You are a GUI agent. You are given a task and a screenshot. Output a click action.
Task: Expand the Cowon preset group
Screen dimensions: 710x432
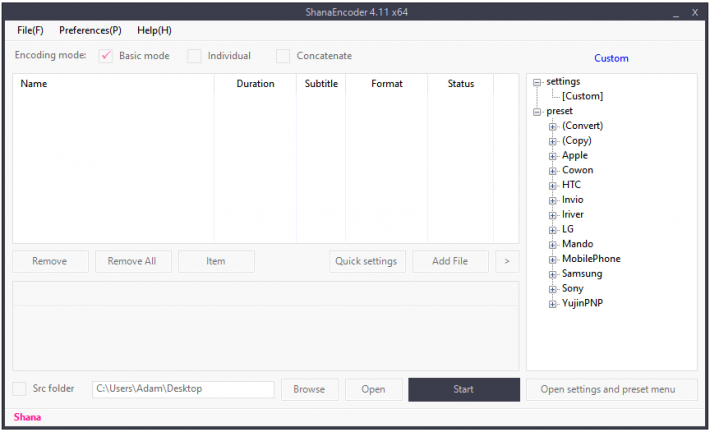(552, 171)
